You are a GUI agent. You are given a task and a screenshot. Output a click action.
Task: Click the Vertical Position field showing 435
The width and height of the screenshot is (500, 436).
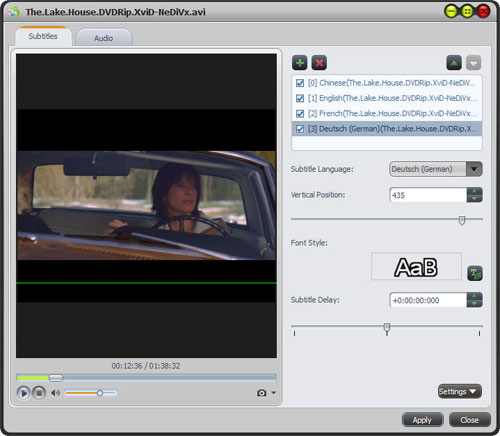428,195
